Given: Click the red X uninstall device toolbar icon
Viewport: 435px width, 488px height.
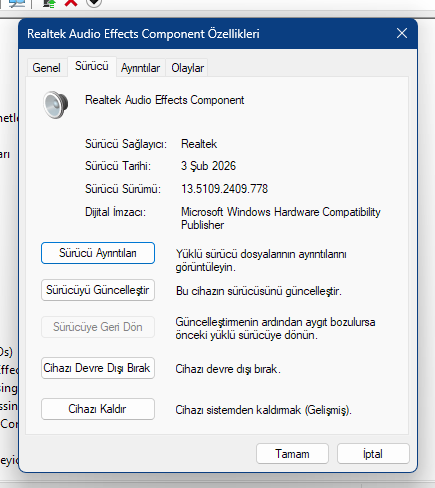Looking at the screenshot, I should point(71,3).
